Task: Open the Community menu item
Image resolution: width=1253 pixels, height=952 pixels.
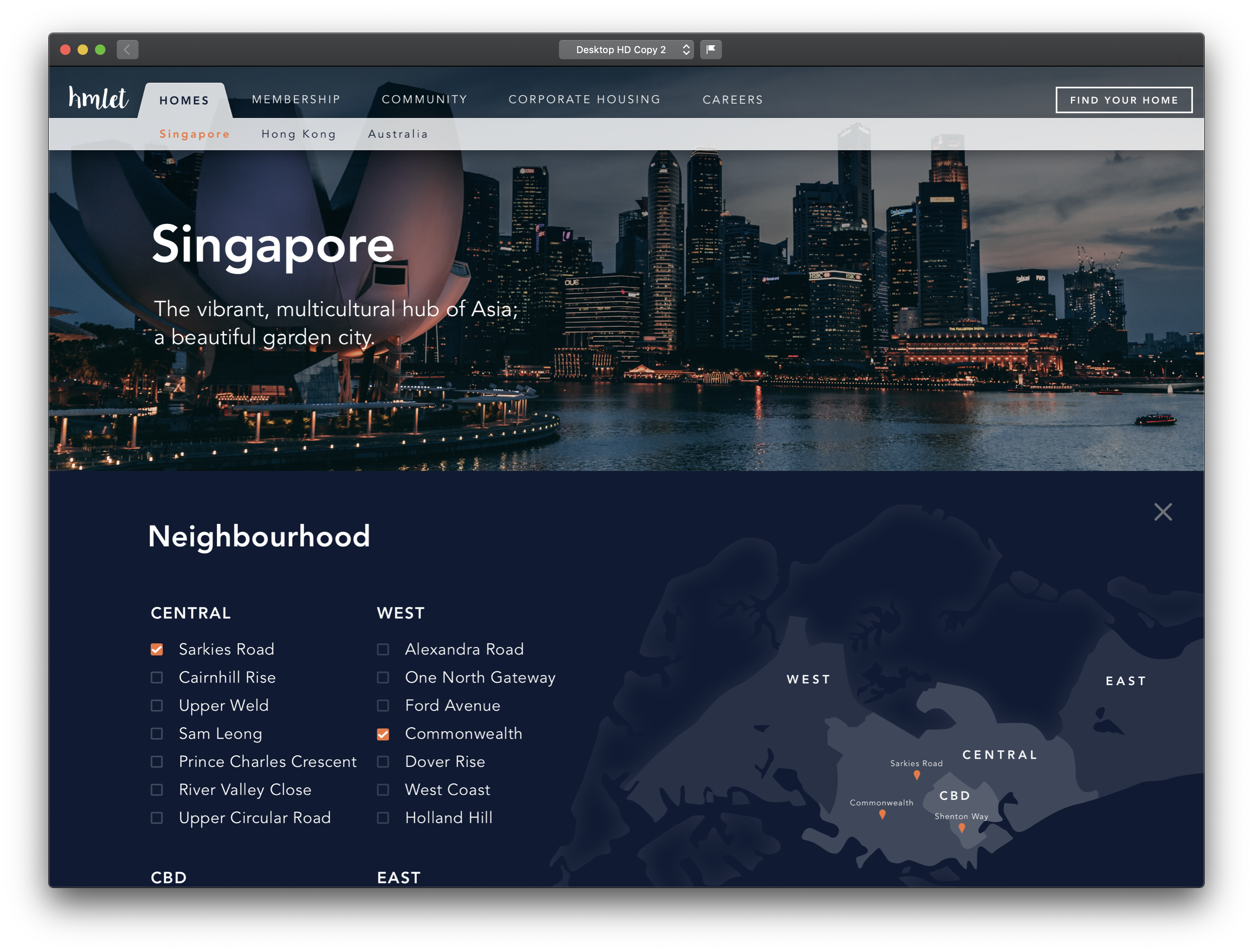Action: pyautogui.click(x=424, y=99)
